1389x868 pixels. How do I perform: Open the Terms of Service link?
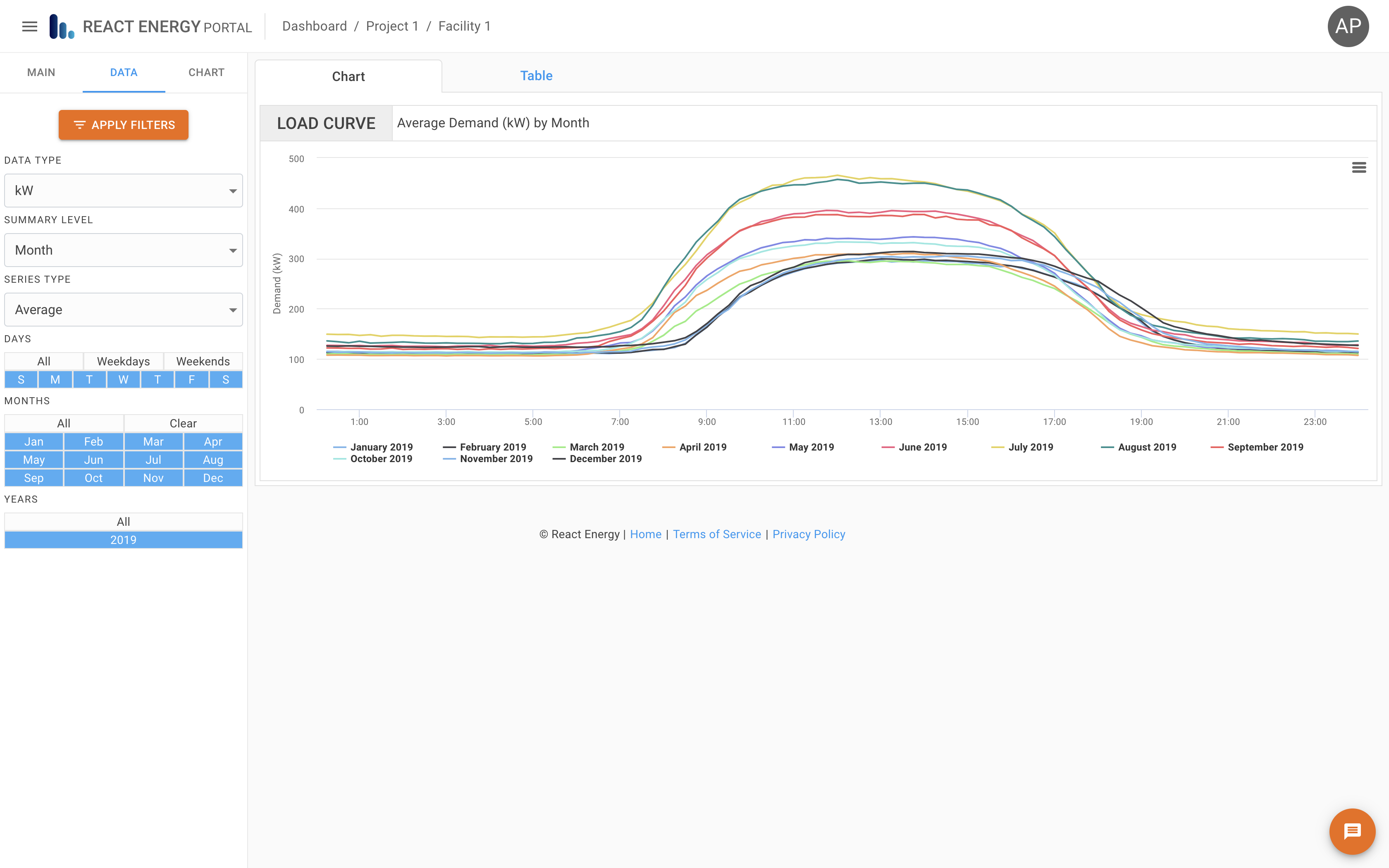click(x=716, y=534)
